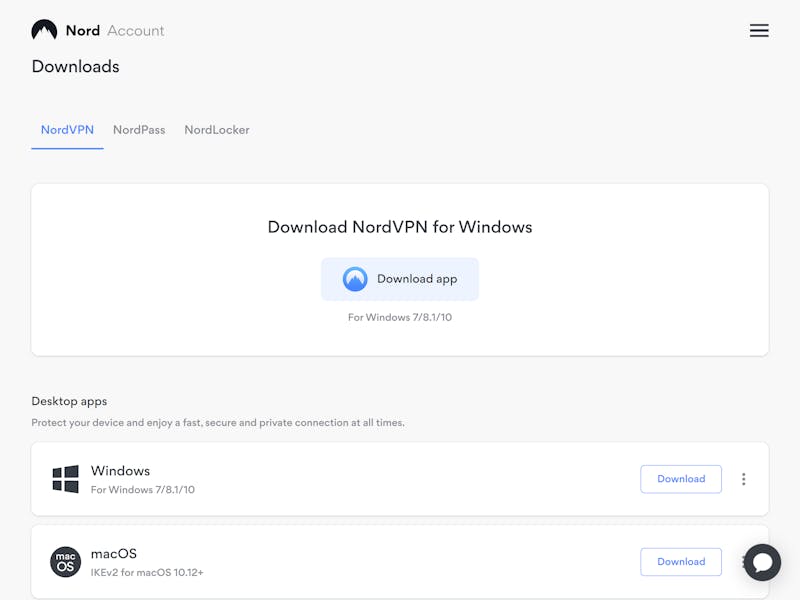Download the macOS desktop app
Viewport: 800px width, 600px height.
[681, 562]
